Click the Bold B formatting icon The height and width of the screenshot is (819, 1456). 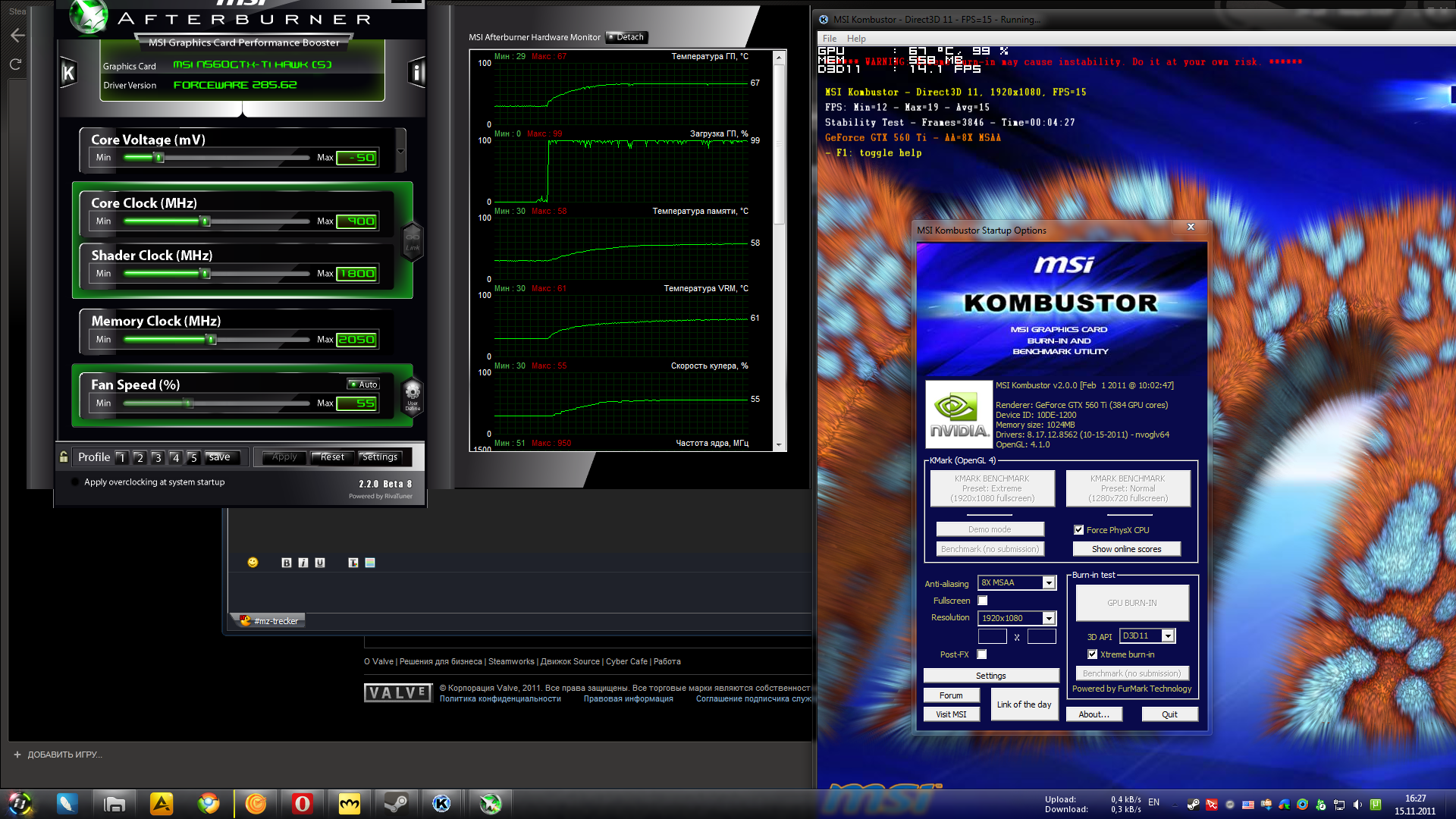click(x=286, y=563)
